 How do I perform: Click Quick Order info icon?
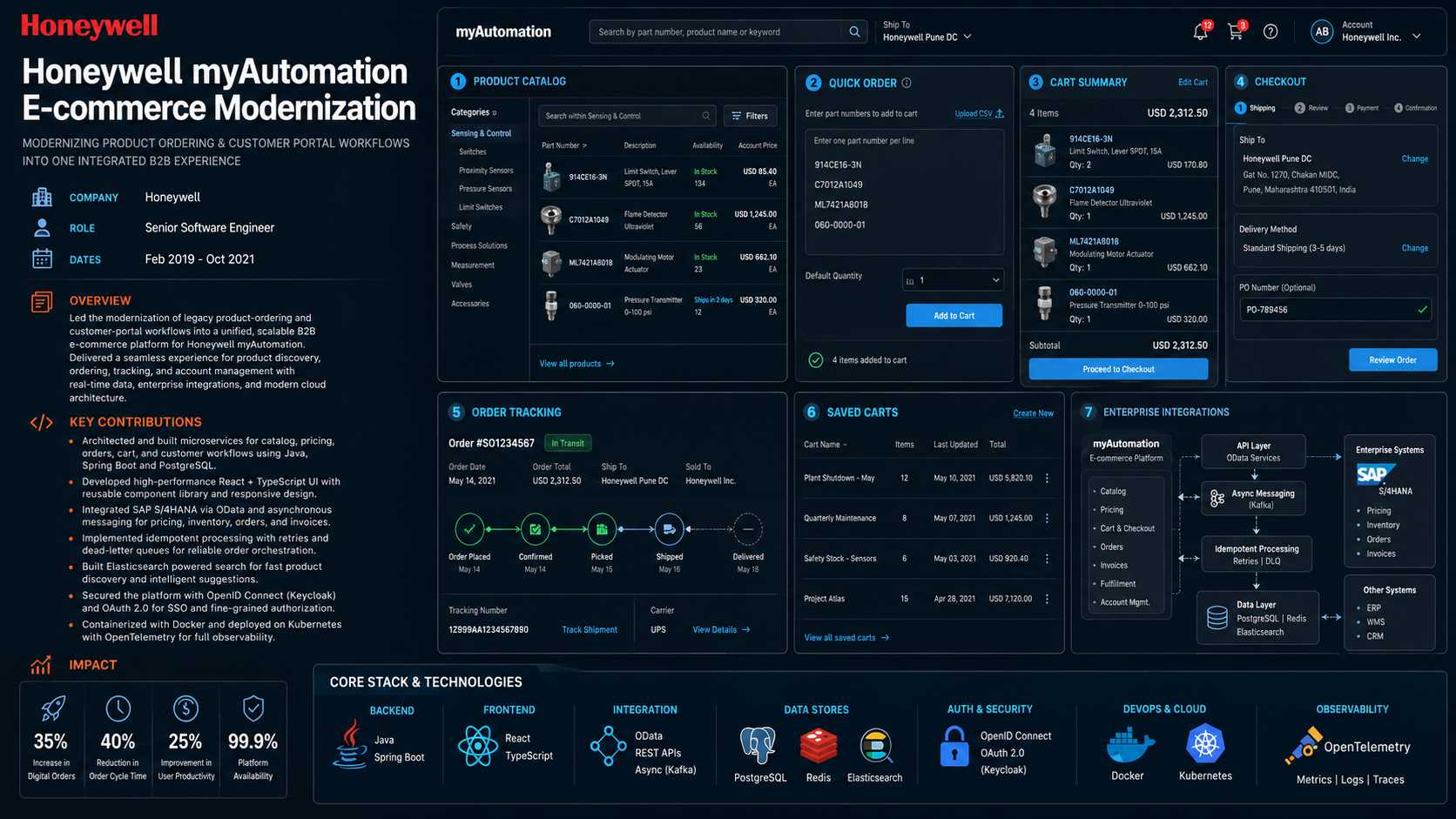[907, 83]
